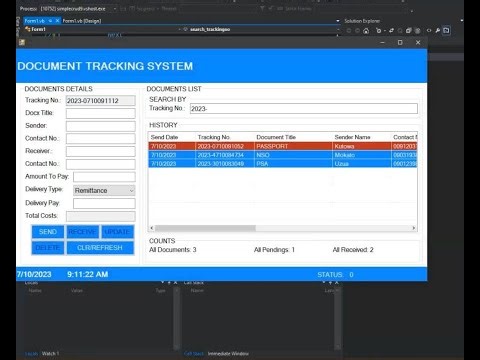Screen dimensions: 480x360
Task: Click the Forward arrow in Solution Explorer toolbar
Action: click(x=357, y=31)
